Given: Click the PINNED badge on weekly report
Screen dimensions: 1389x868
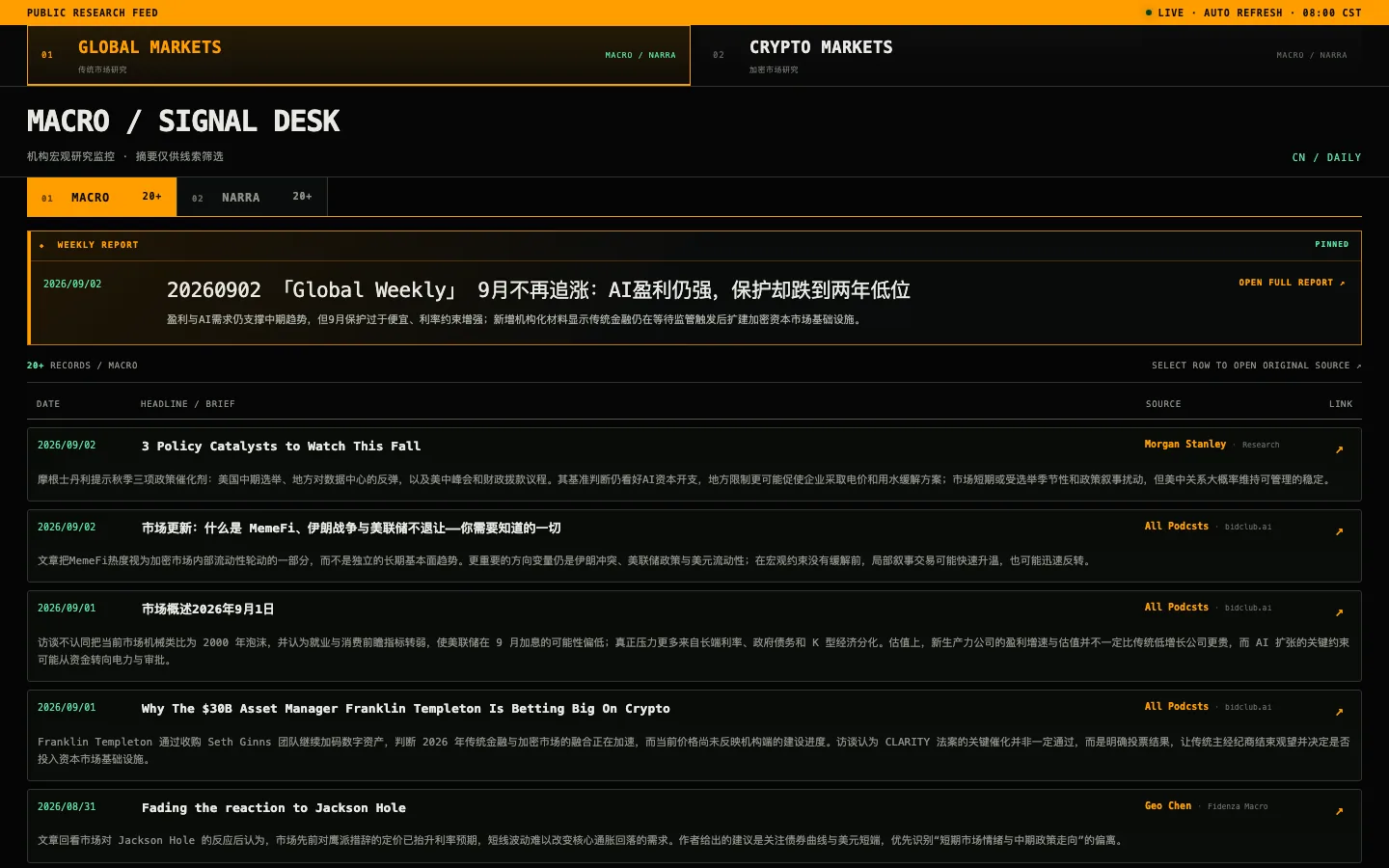Looking at the screenshot, I should (1332, 244).
